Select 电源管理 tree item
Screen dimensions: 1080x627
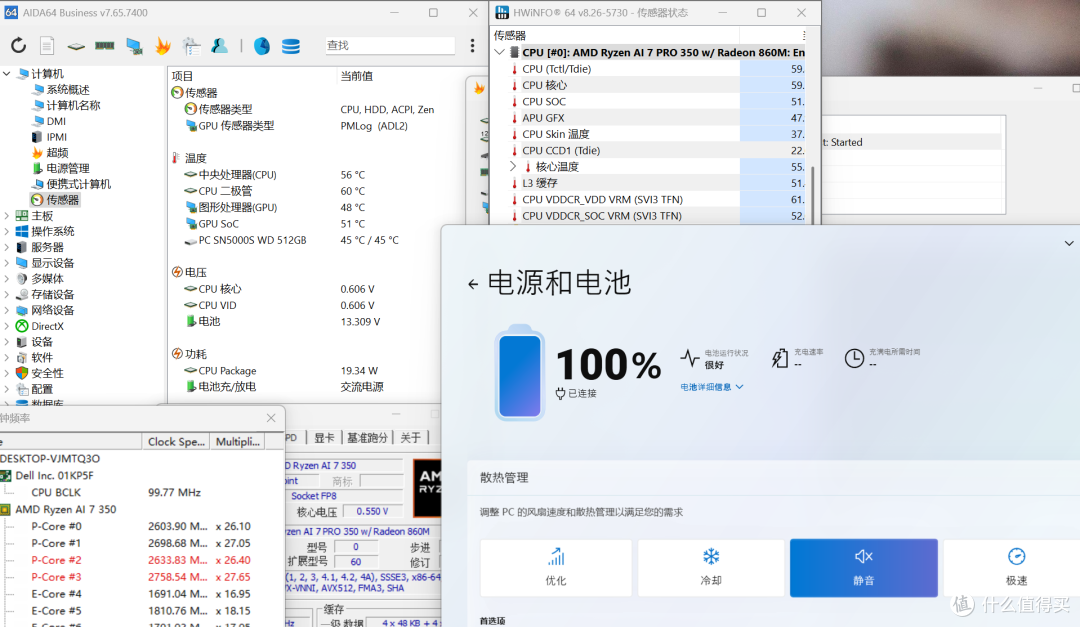tap(68, 168)
